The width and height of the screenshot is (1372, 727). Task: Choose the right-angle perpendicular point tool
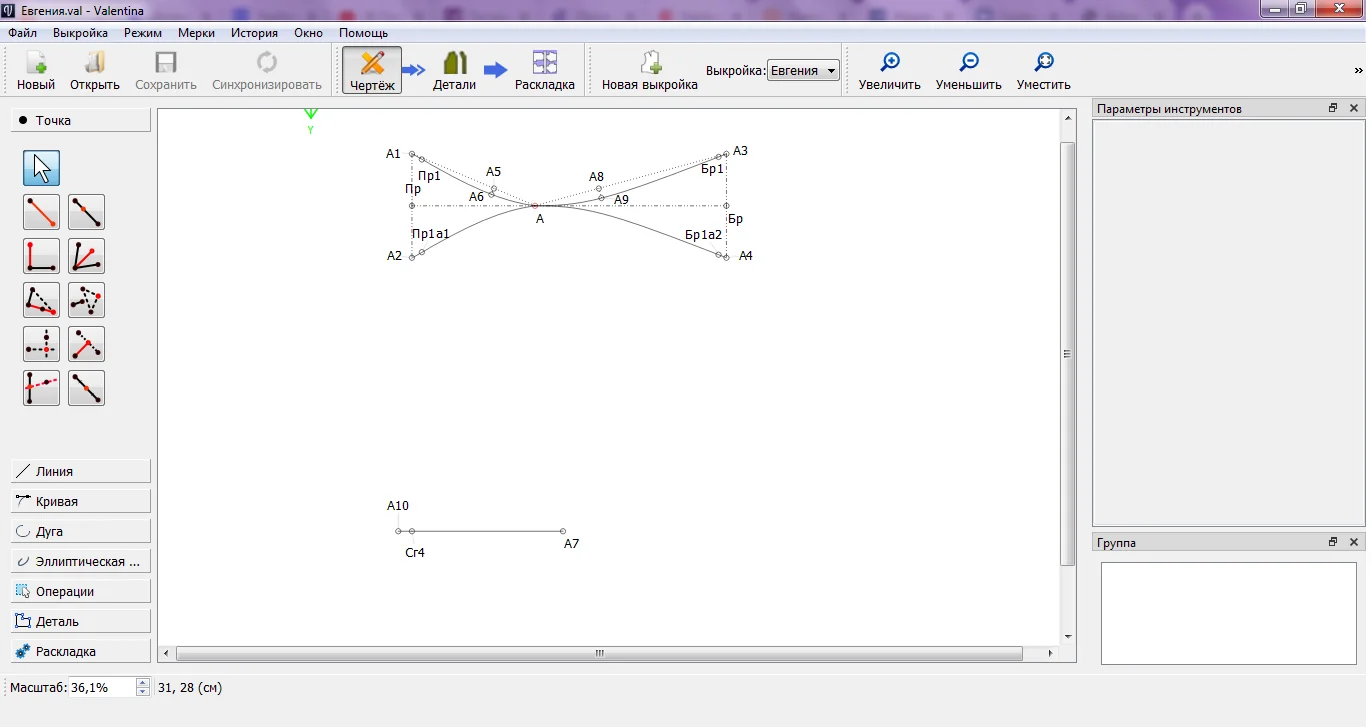pos(41,256)
